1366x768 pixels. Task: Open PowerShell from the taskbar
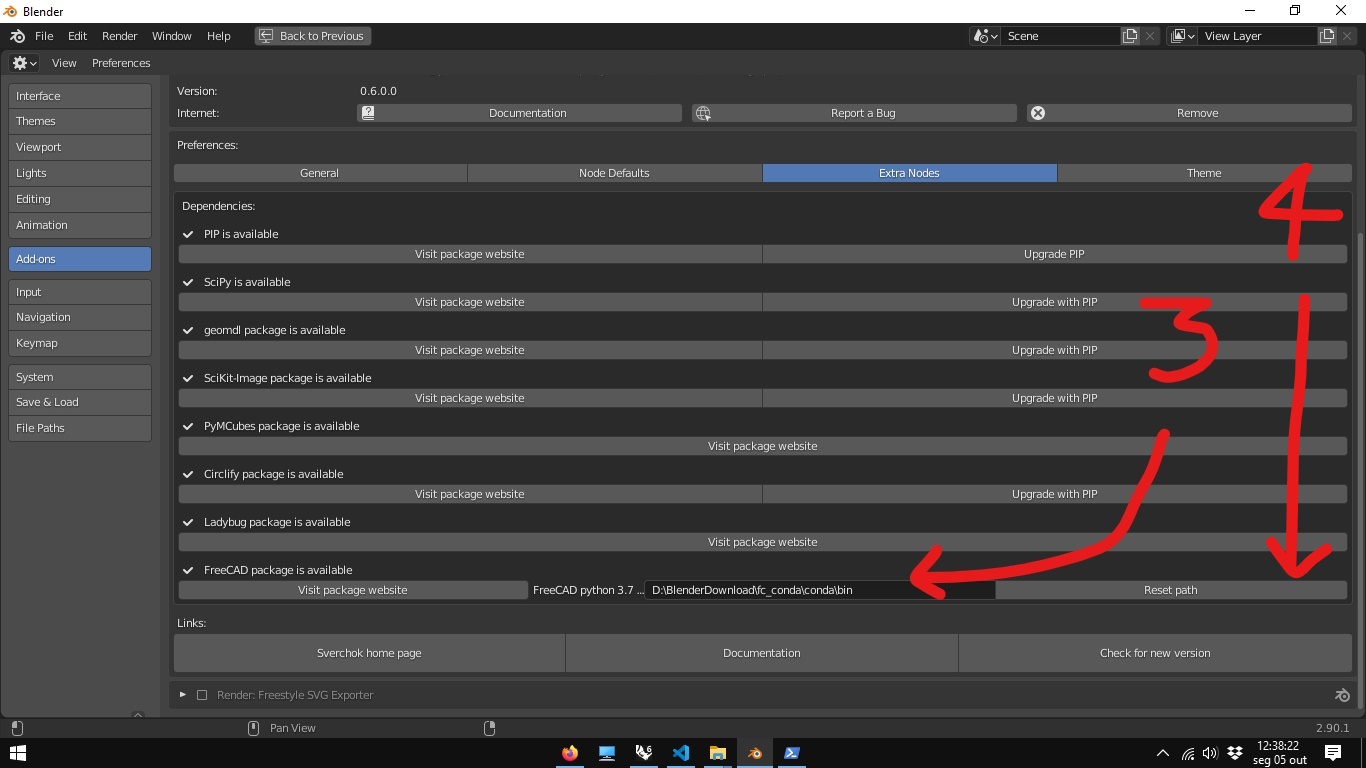click(x=791, y=753)
